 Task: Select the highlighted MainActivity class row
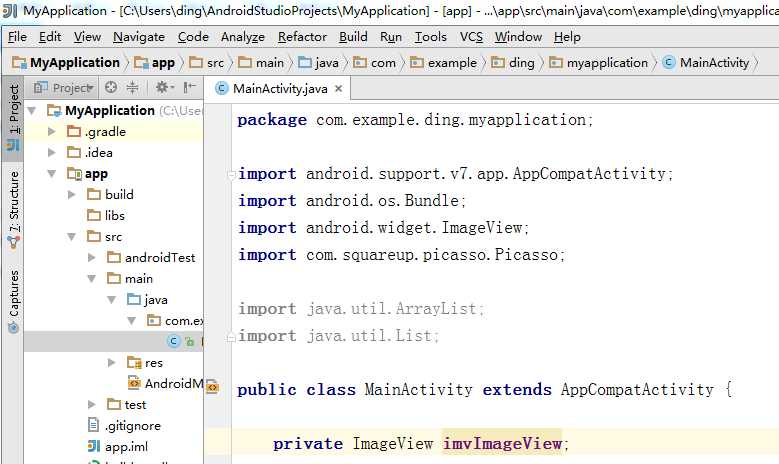(114, 342)
